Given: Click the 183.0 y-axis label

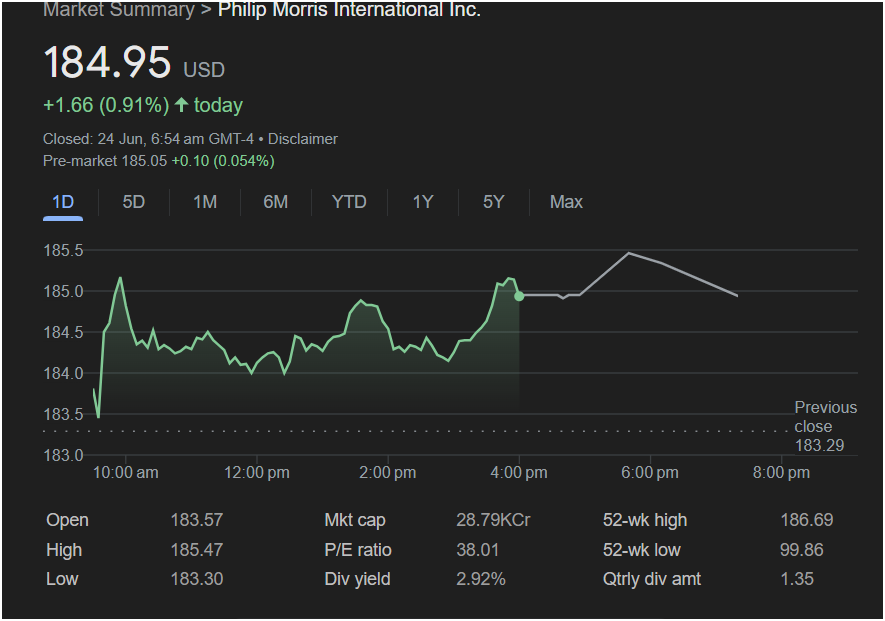Looking at the screenshot, I should [x=63, y=455].
